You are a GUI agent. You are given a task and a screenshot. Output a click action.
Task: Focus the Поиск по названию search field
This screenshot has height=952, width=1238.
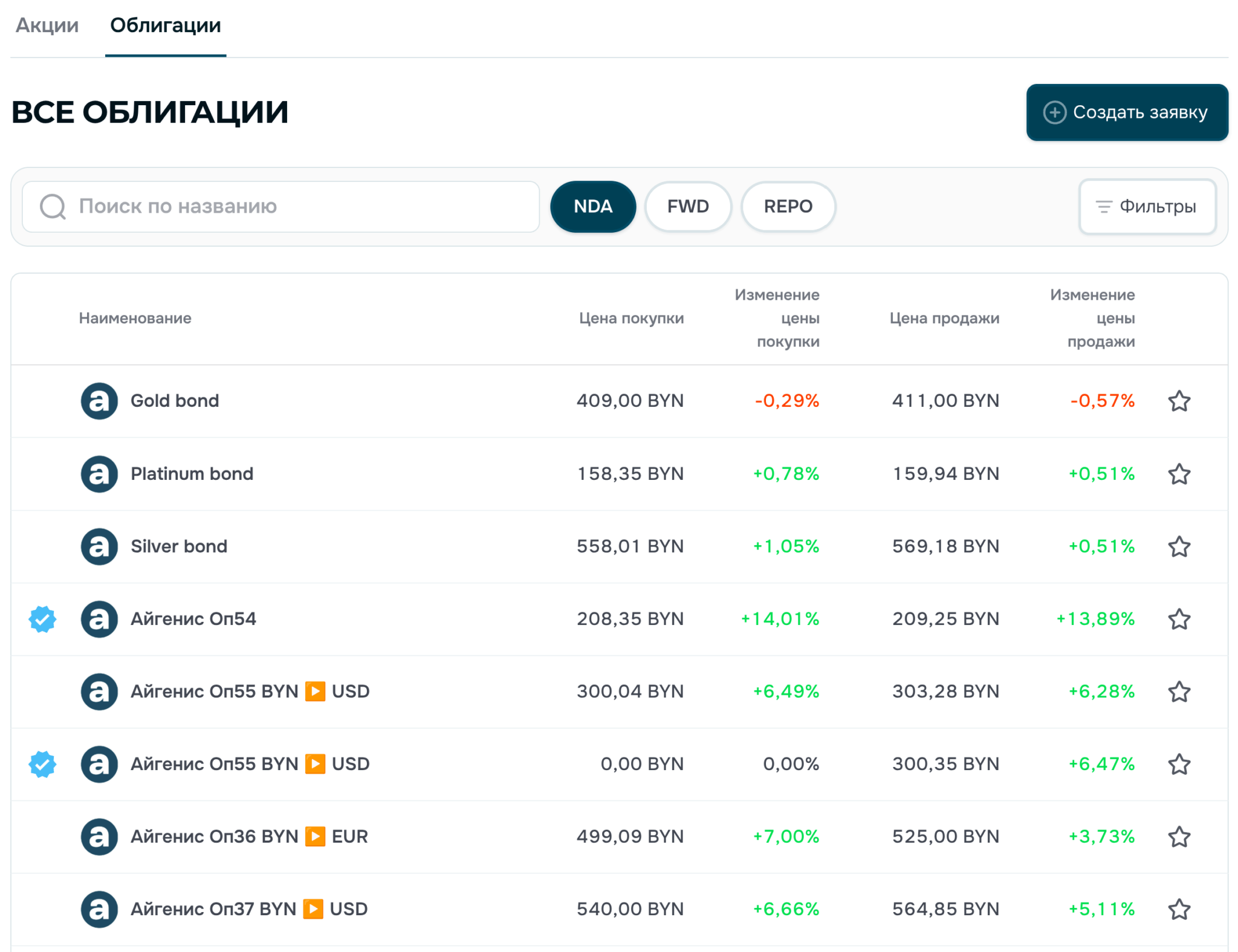pyautogui.click(x=280, y=207)
